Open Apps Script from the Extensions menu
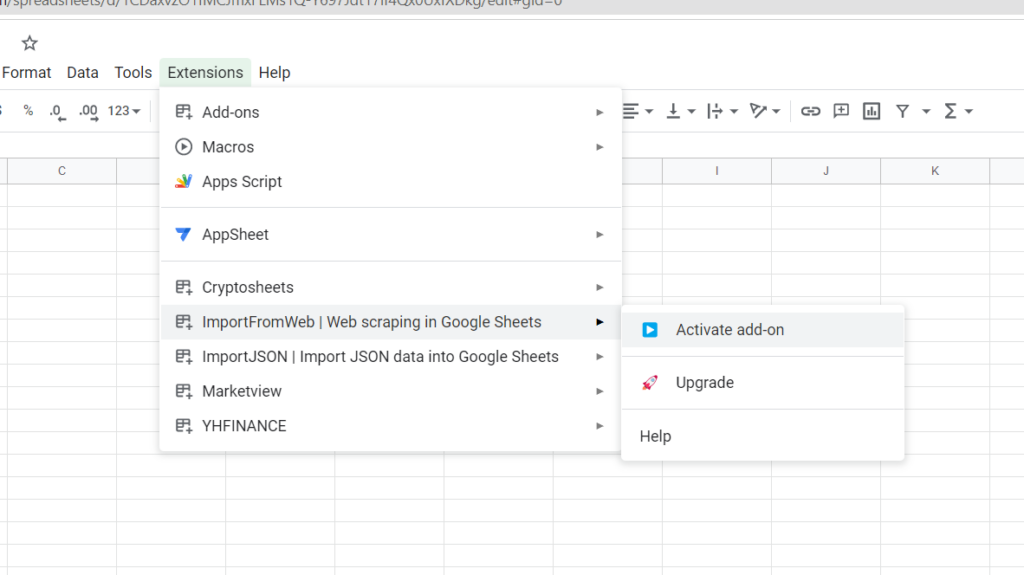1024x575 pixels. coord(242,182)
